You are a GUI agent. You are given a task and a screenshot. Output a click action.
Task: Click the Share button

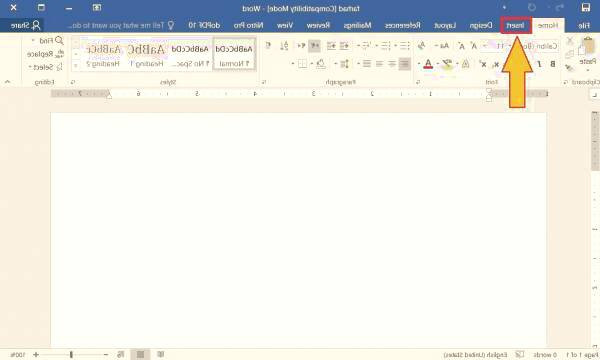(25, 25)
